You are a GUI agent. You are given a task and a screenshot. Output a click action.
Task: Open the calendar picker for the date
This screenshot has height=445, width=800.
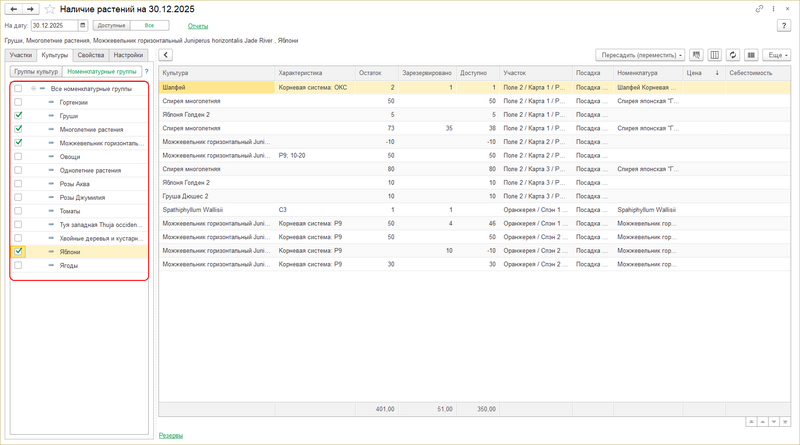[82, 24]
